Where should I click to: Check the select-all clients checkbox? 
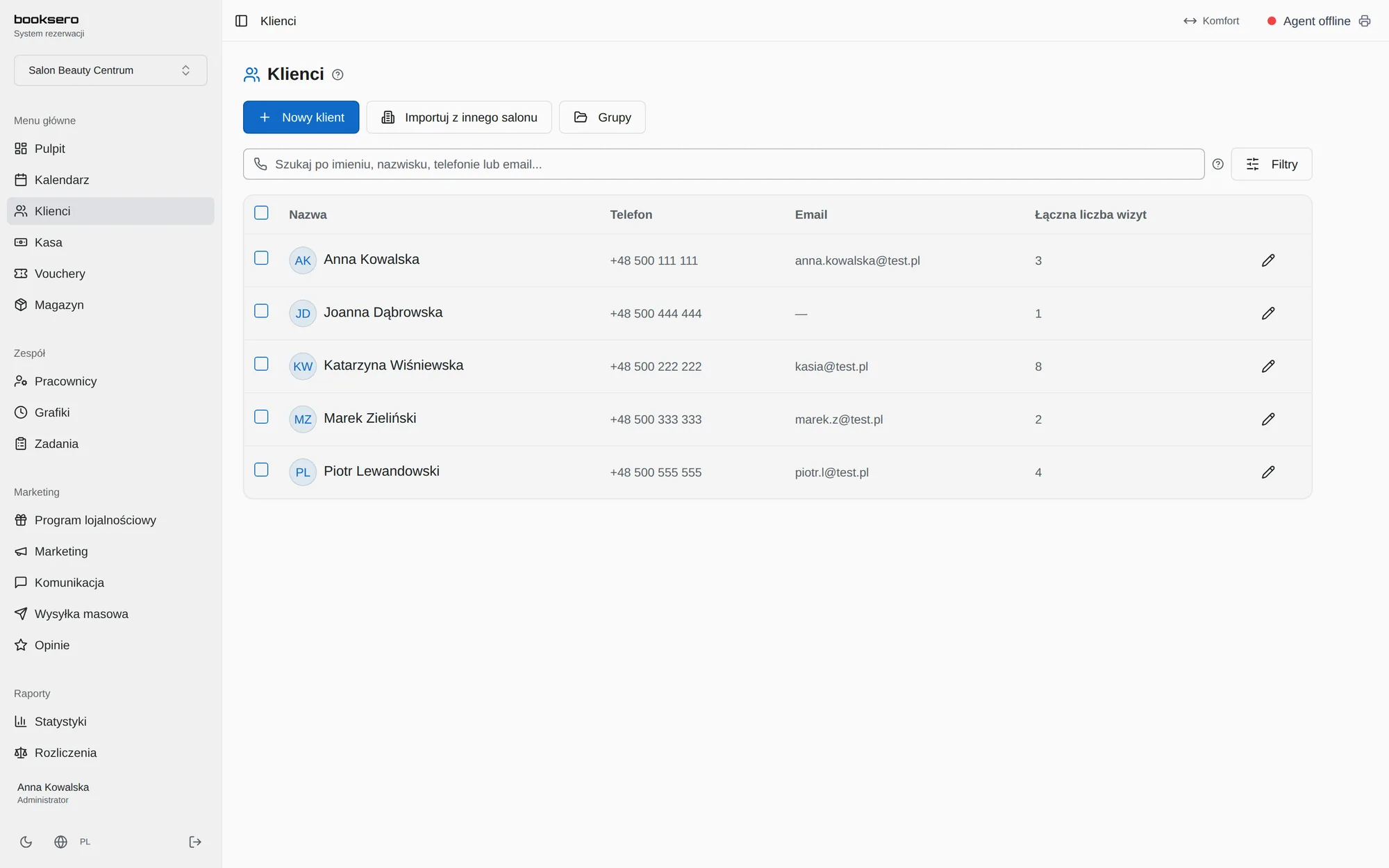[x=261, y=213]
